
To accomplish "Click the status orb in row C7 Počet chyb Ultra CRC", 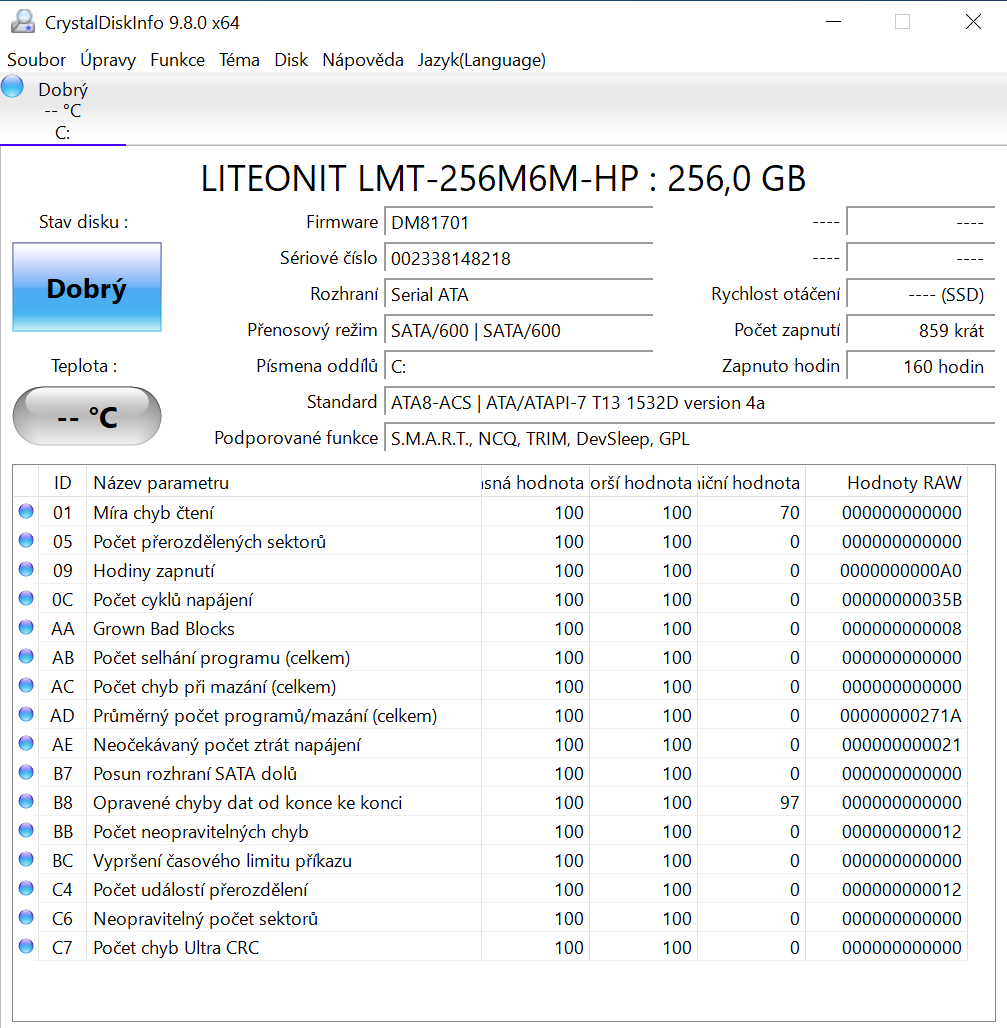I will [26, 946].
